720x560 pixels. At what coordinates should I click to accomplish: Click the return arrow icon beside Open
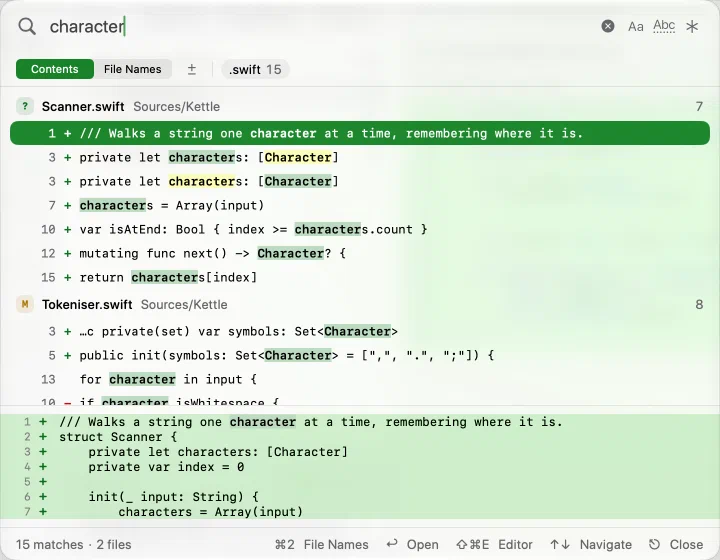392,544
